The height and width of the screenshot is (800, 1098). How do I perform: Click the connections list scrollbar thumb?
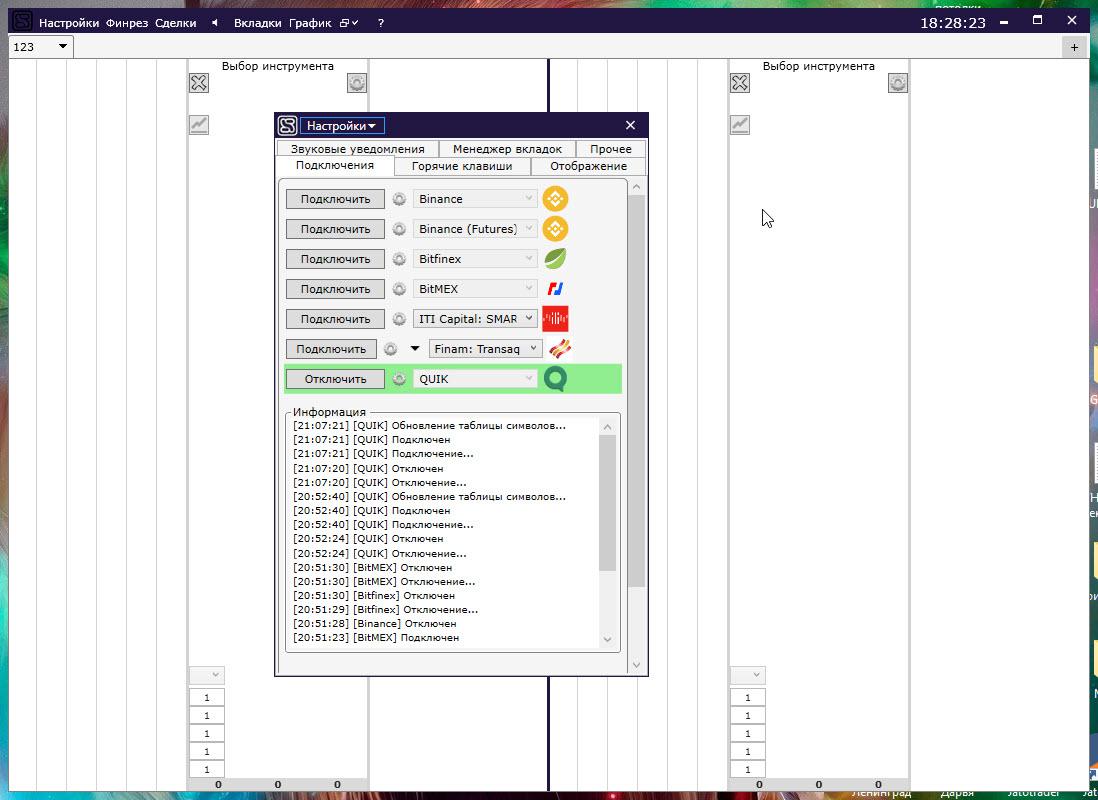636,391
